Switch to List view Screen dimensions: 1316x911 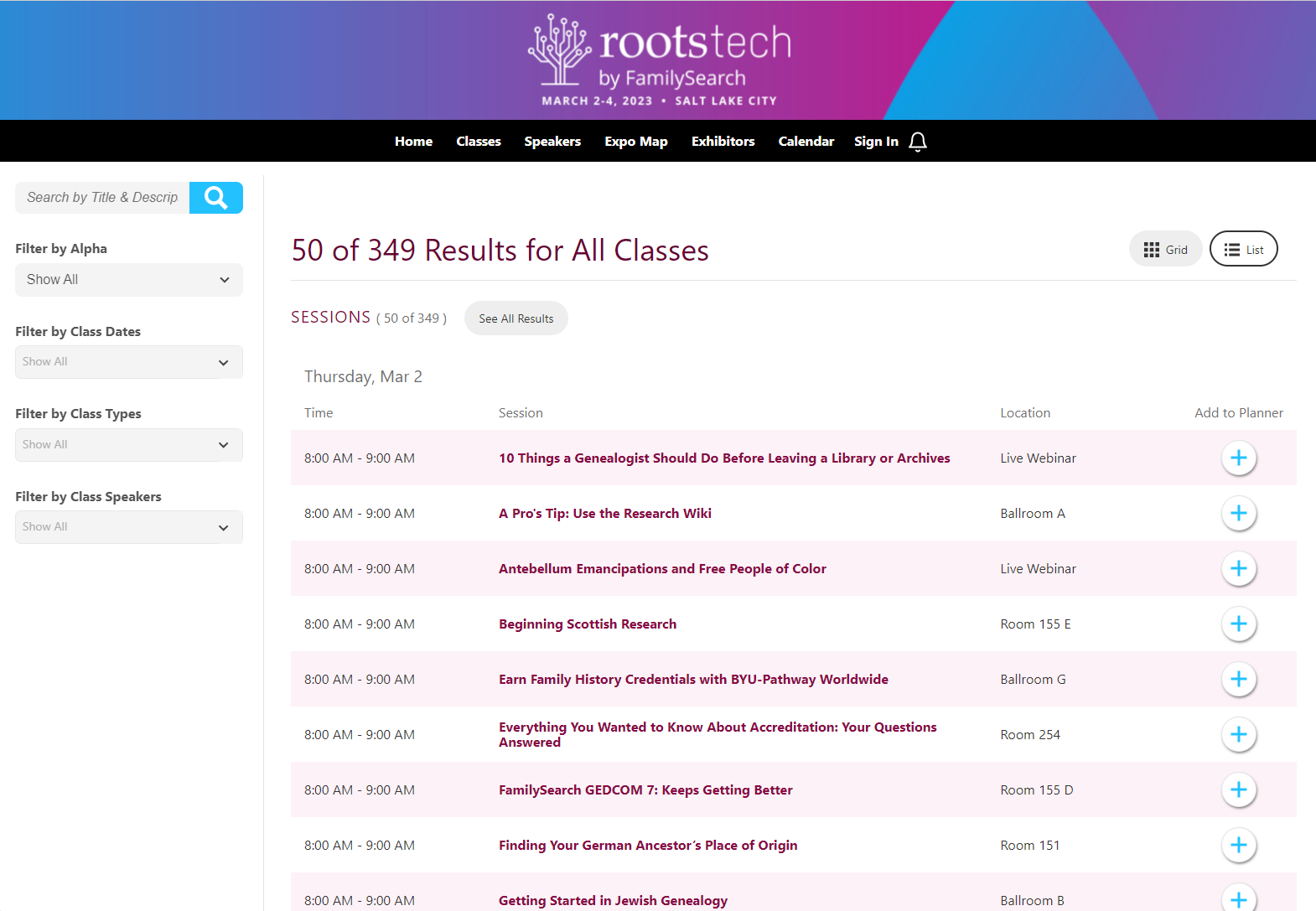tap(1244, 249)
